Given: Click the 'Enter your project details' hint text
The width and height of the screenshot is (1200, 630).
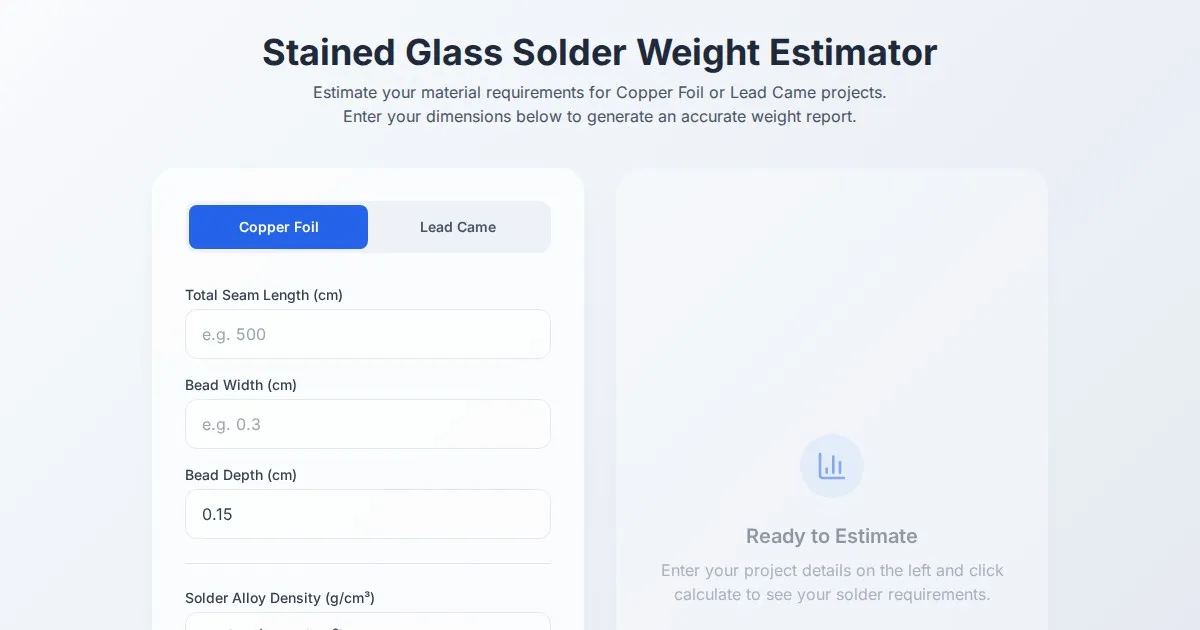Looking at the screenshot, I should point(831,571).
